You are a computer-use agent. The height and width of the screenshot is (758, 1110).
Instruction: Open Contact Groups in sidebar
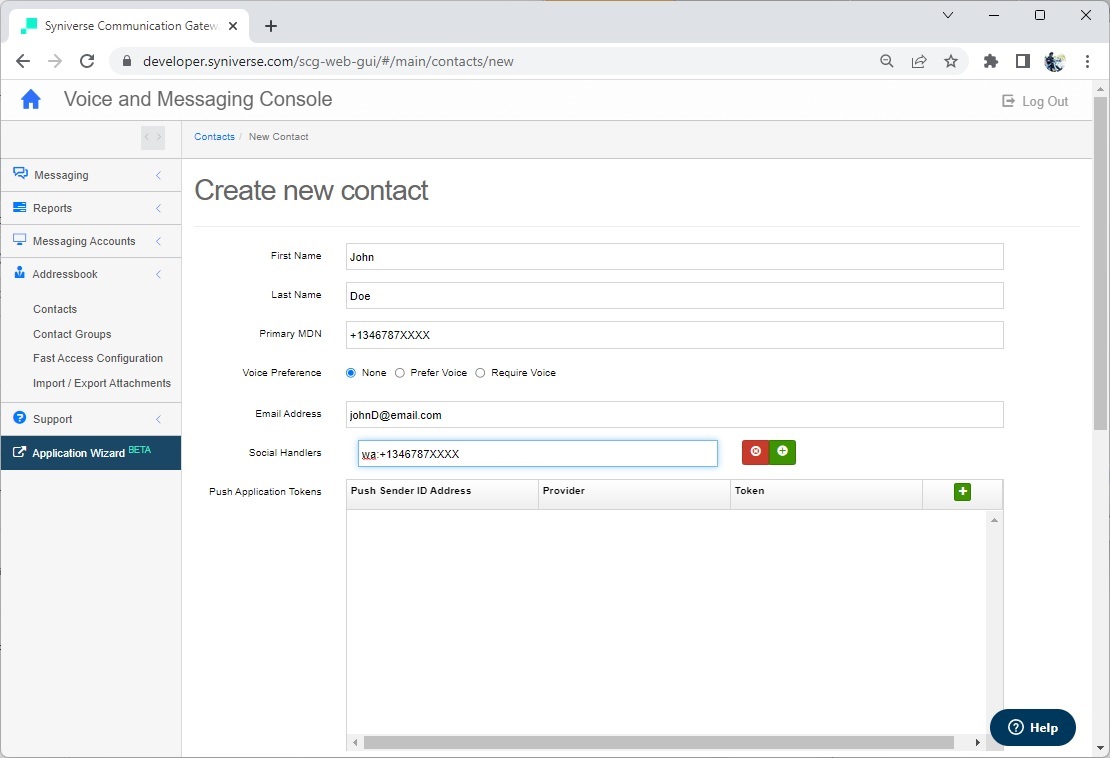tap(72, 334)
